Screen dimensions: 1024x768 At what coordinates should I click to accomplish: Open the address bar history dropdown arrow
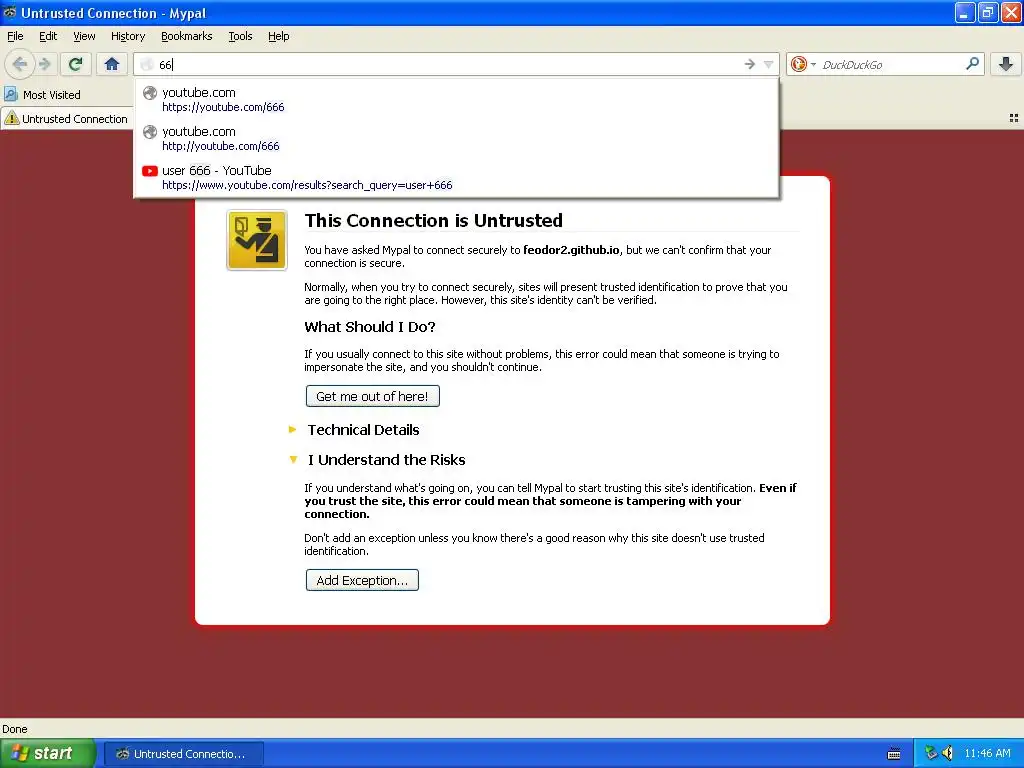pos(769,64)
